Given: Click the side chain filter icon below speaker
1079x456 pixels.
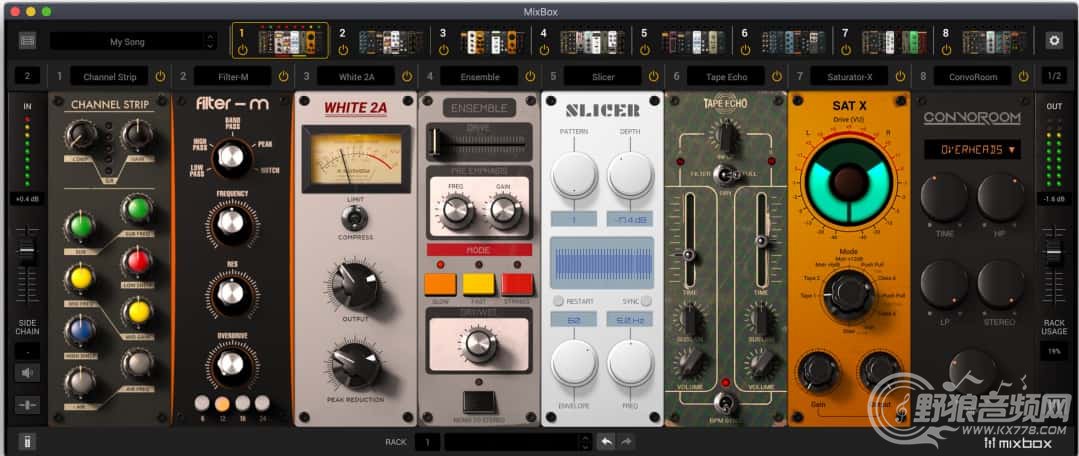Looking at the screenshot, I should (28, 404).
